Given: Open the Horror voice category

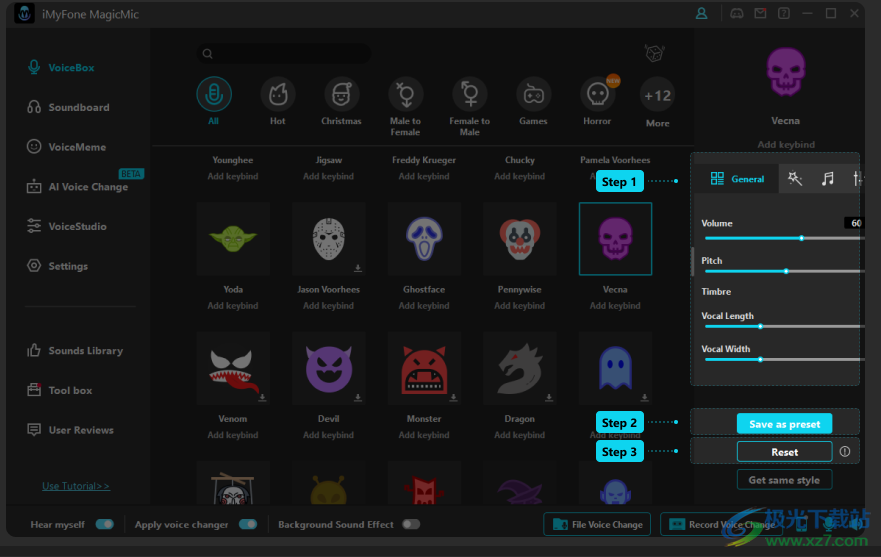Looking at the screenshot, I should [x=597, y=96].
